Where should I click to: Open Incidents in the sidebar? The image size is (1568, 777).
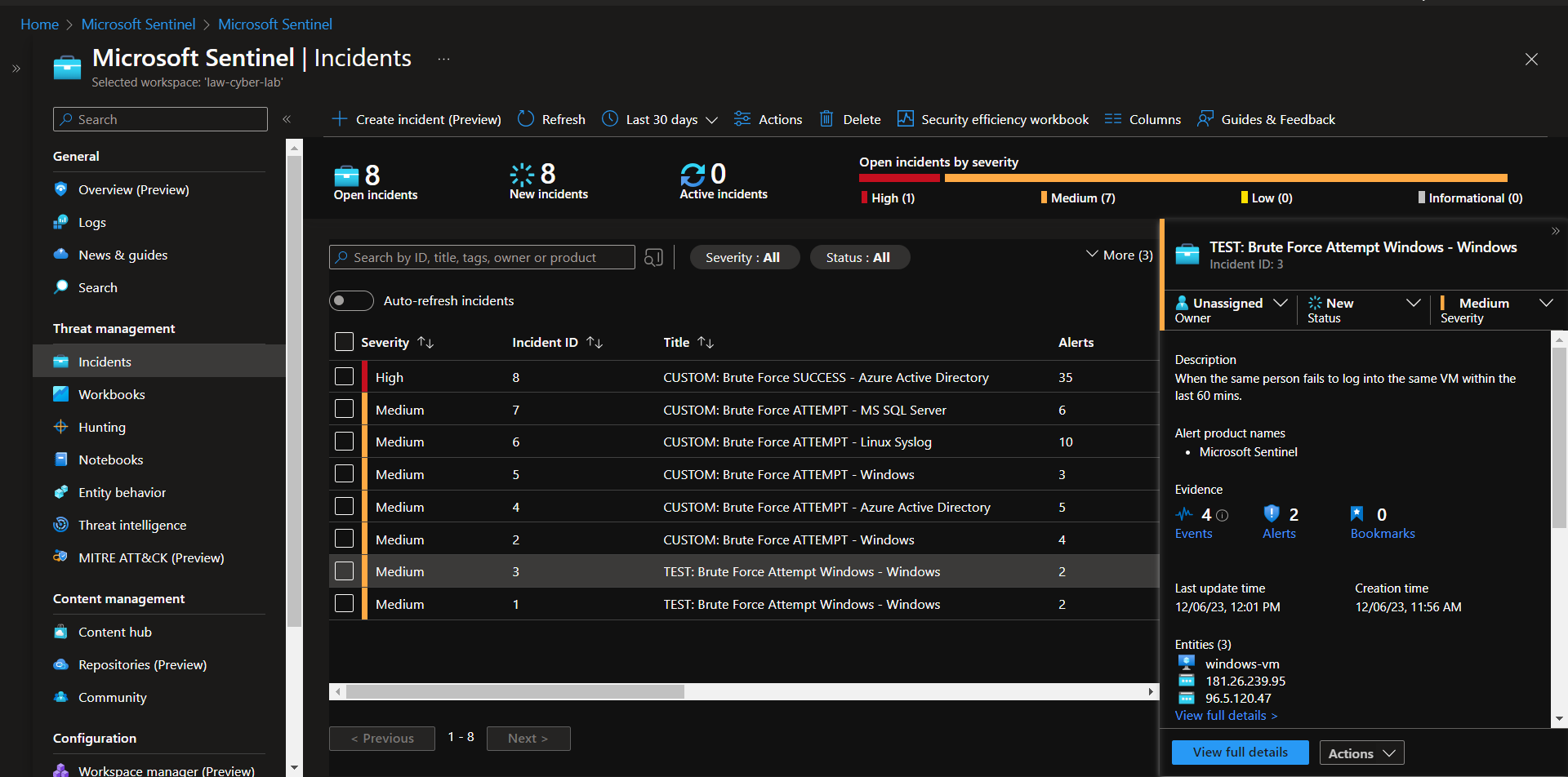159,362
